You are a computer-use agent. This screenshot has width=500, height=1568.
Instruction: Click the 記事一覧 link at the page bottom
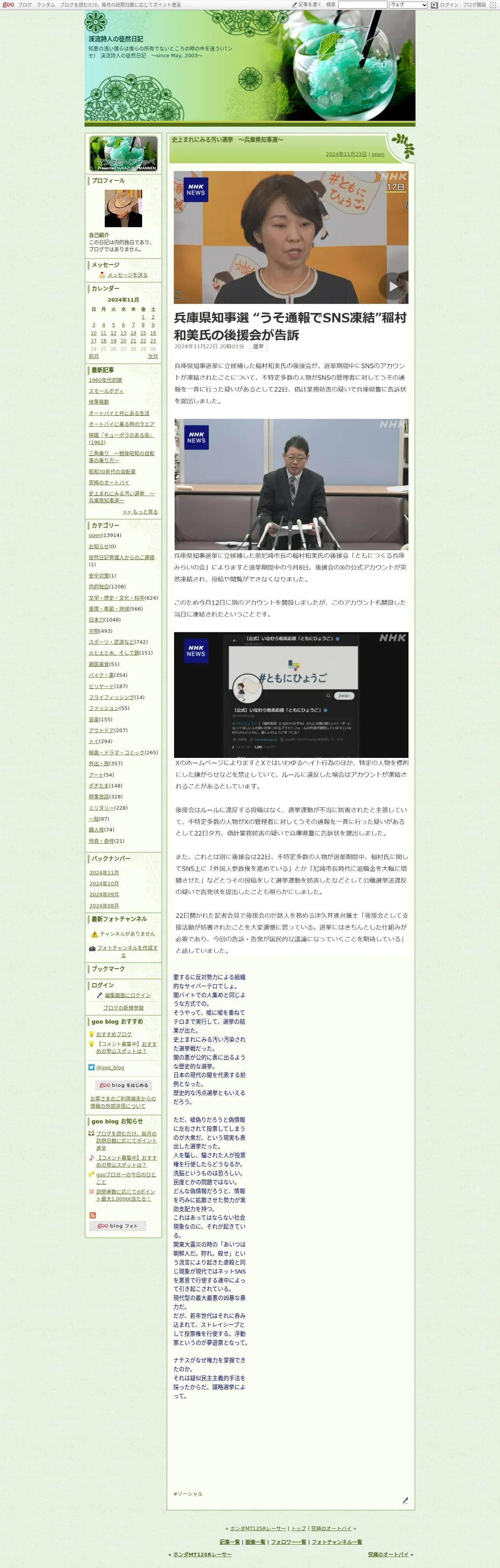click(230, 1542)
